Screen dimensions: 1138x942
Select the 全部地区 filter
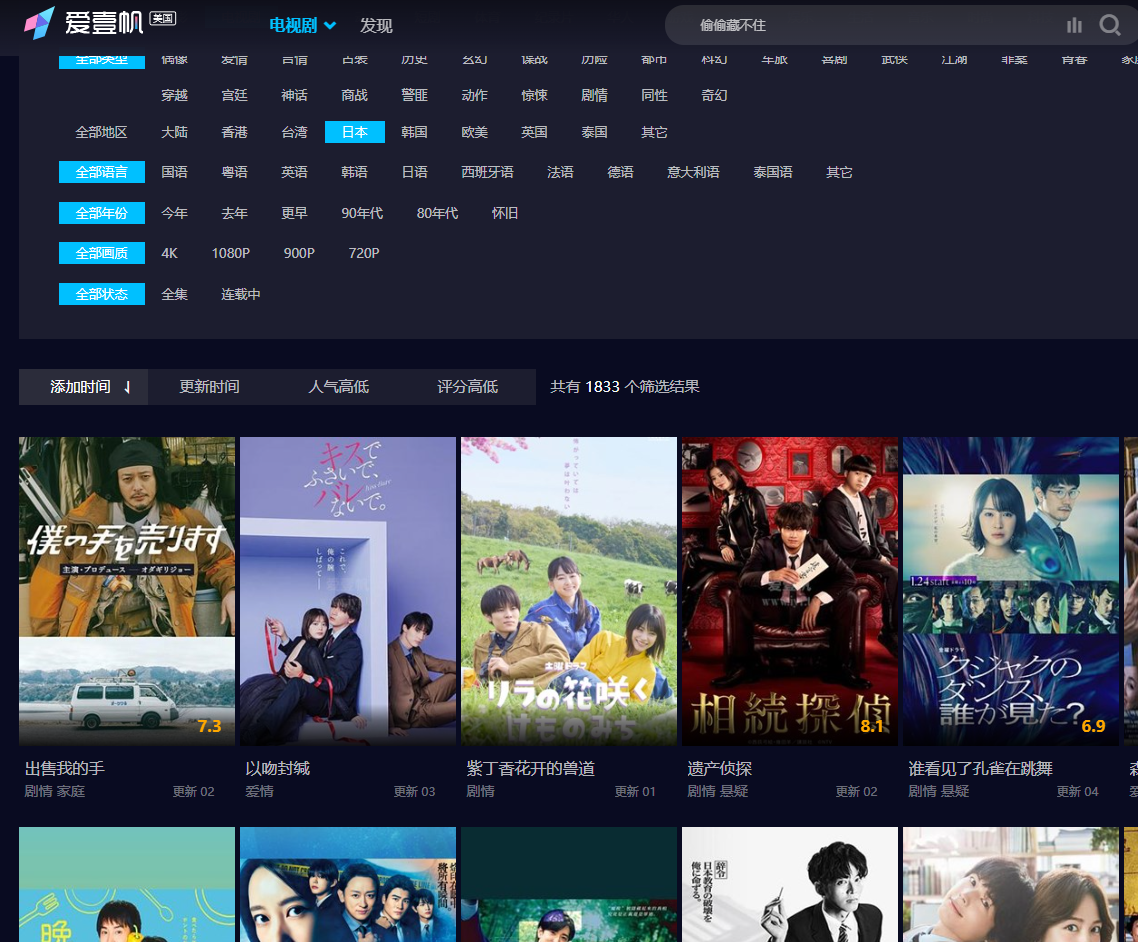click(102, 132)
